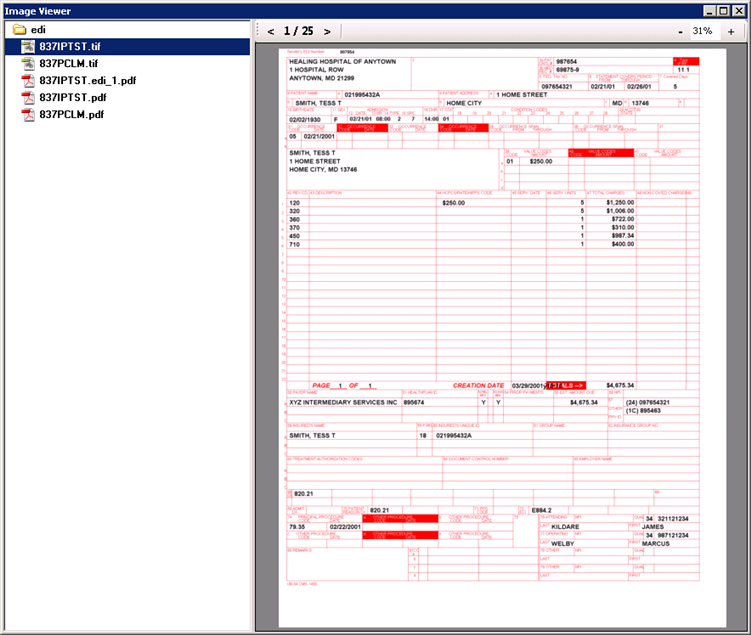Click the PDF icon beside 837PCLM.pdf

click(28, 115)
